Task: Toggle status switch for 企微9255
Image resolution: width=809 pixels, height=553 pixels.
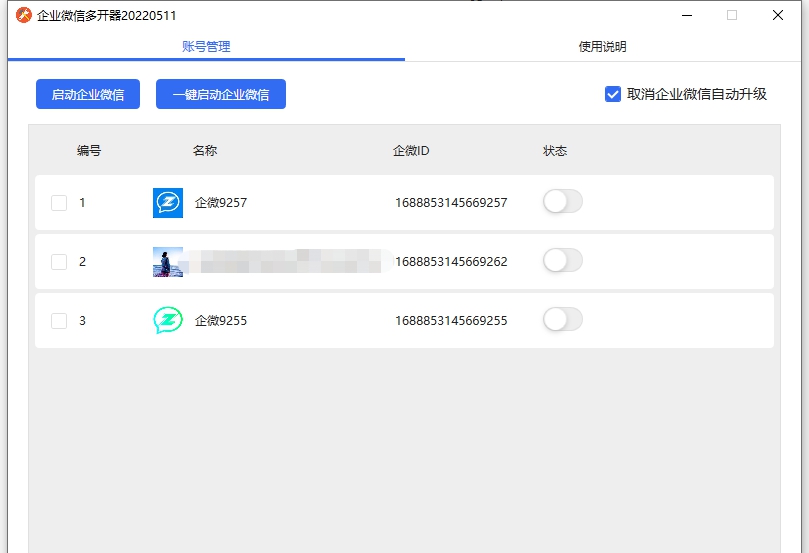Action: [562, 319]
